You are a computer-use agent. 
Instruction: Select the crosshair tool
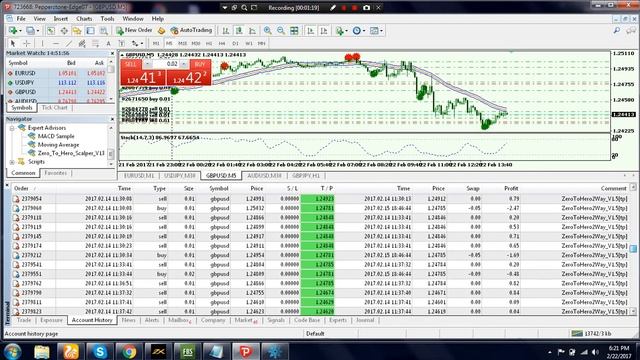click(27, 43)
